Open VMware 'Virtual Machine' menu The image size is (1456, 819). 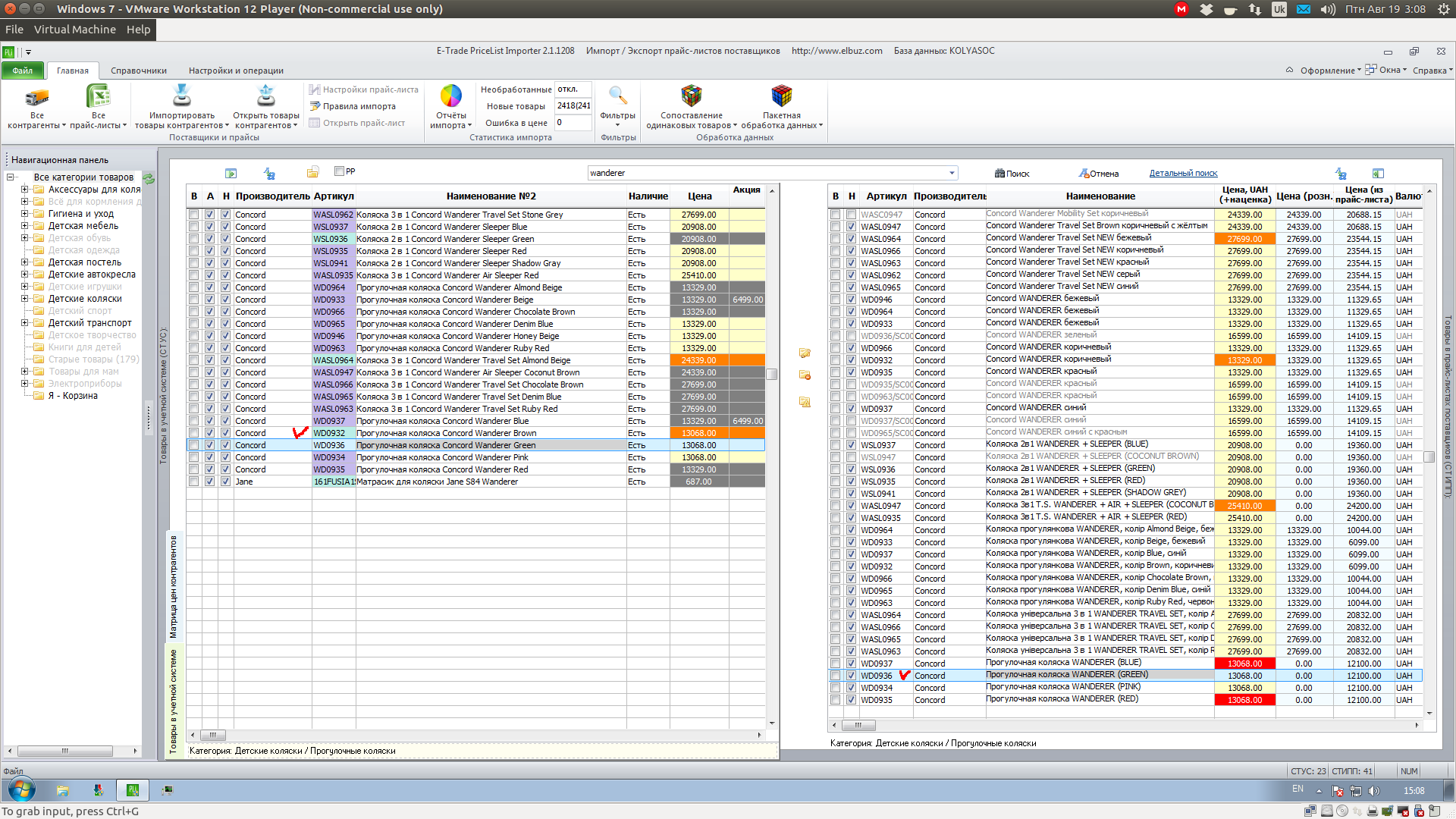pyautogui.click(x=75, y=30)
